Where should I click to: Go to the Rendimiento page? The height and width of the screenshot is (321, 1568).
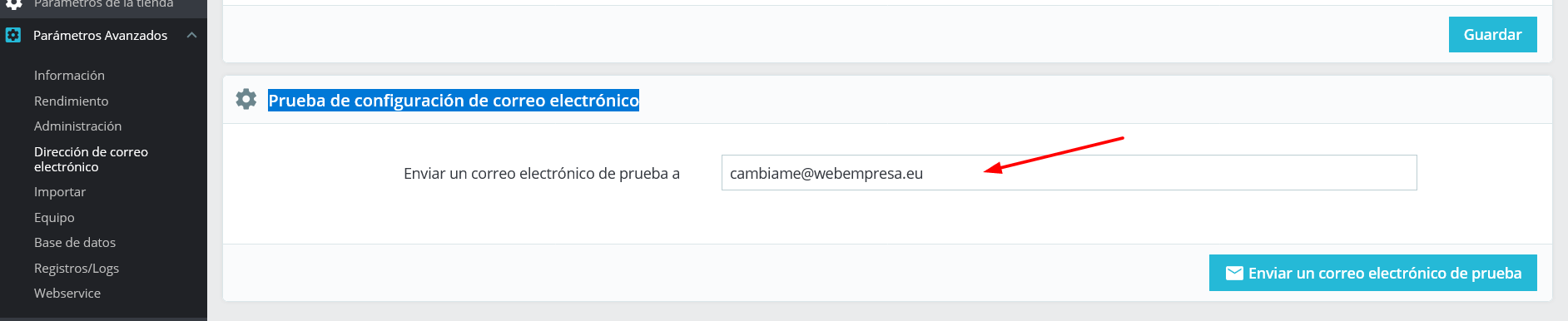pyautogui.click(x=71, y=101)
